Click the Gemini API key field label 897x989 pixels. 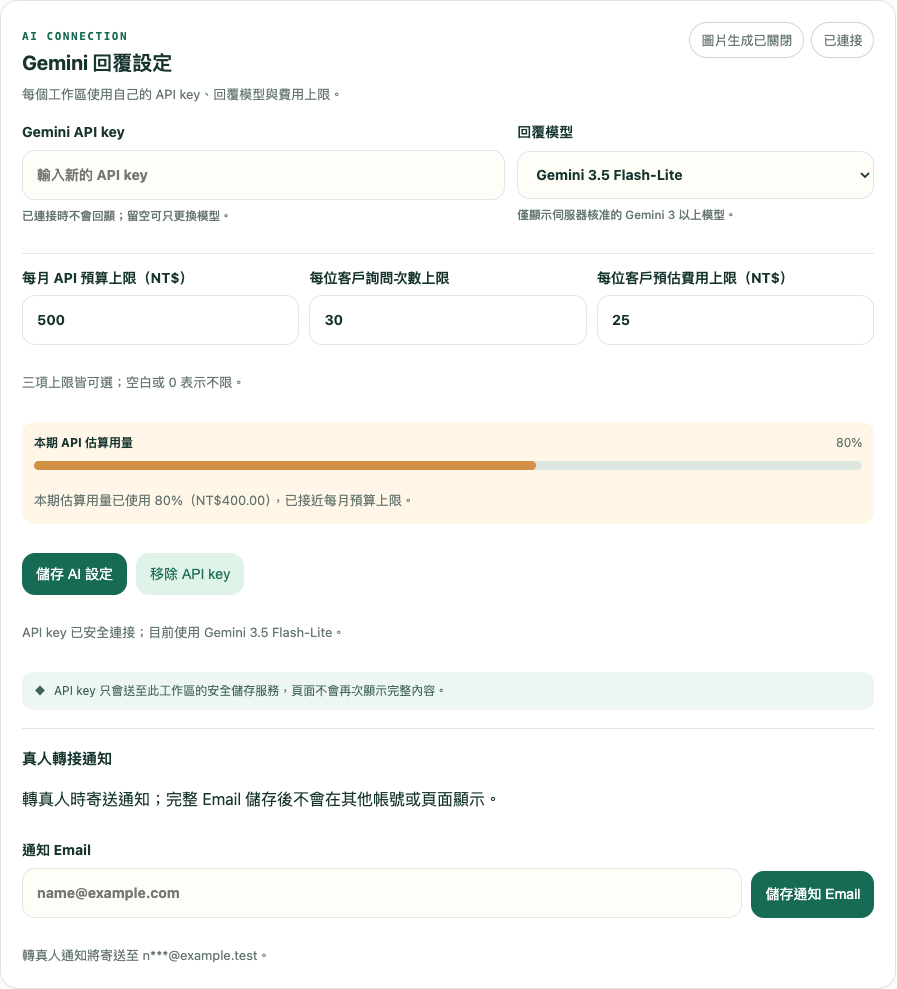click(x=73, y=132)
